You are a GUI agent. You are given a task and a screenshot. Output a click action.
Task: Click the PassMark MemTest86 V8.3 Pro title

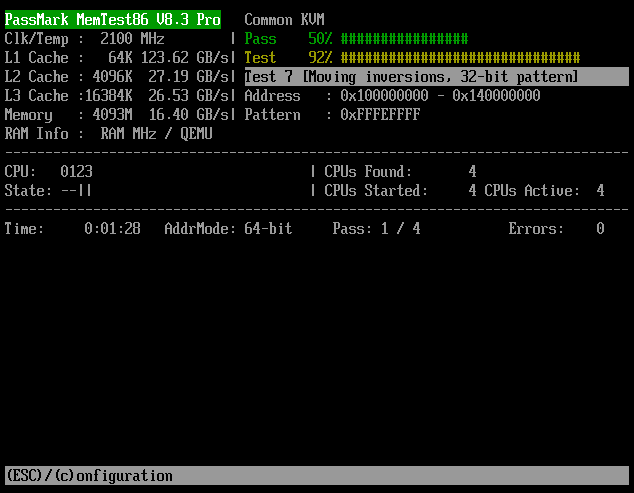(x=112, y=19)
